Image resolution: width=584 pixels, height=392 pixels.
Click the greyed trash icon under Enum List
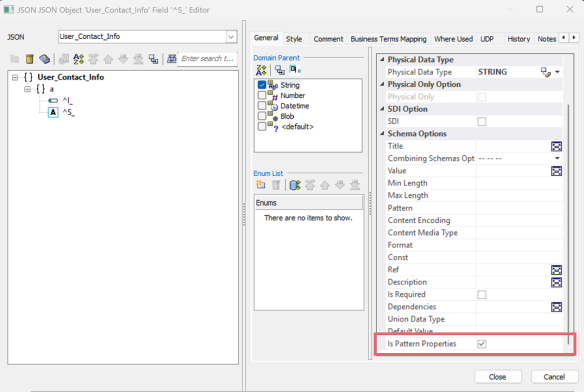[276, 185]
